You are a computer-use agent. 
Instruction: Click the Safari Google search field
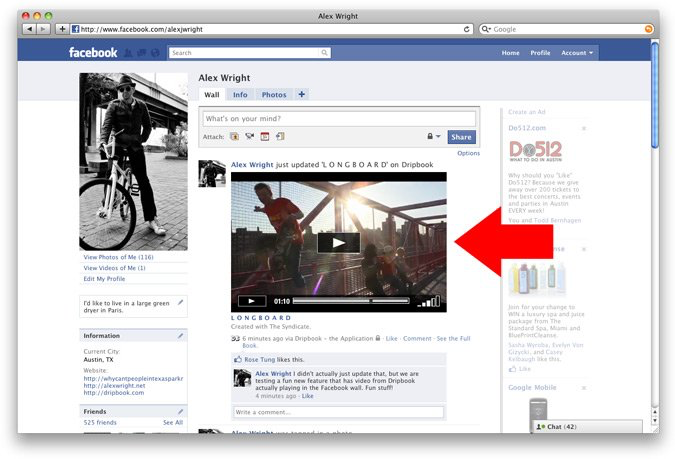(568, 29)
